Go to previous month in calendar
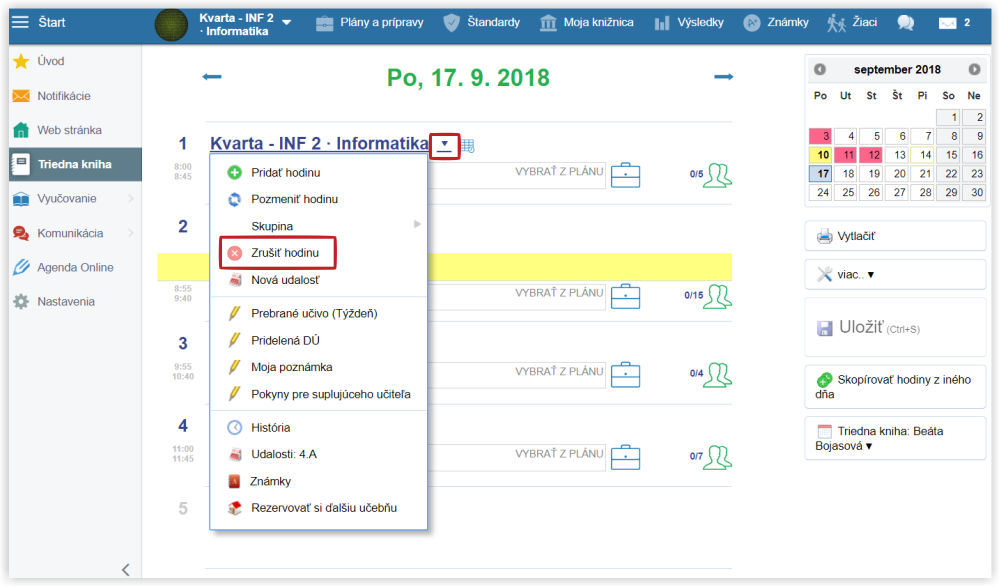 [x=820, y=70]
